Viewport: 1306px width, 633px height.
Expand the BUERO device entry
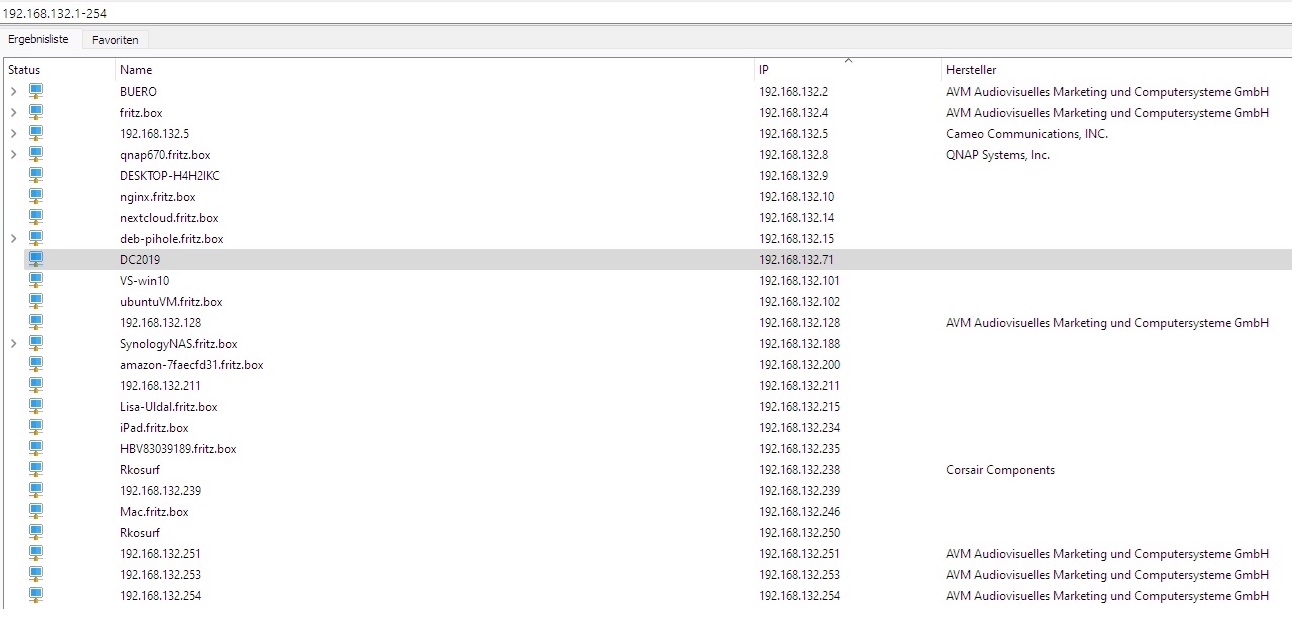pyautogui.click(x=14, y=92)
